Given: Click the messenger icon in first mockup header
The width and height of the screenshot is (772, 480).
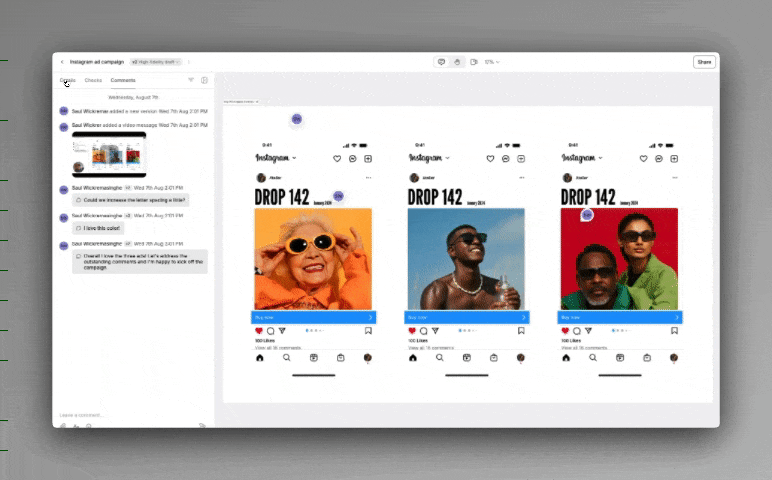Looking at the screenshot, I should click(x=353, y=159).
